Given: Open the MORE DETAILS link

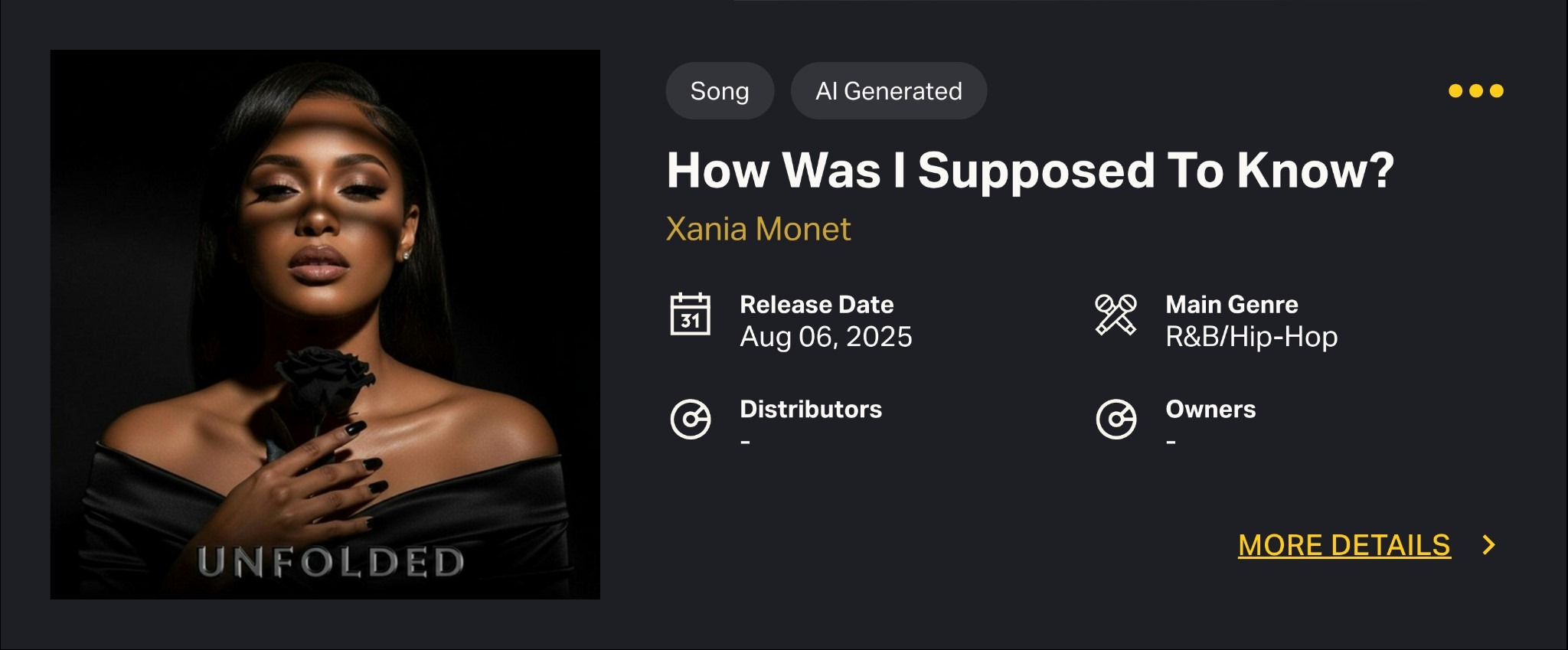Looking at the screenshot, I should (1344, 545).
